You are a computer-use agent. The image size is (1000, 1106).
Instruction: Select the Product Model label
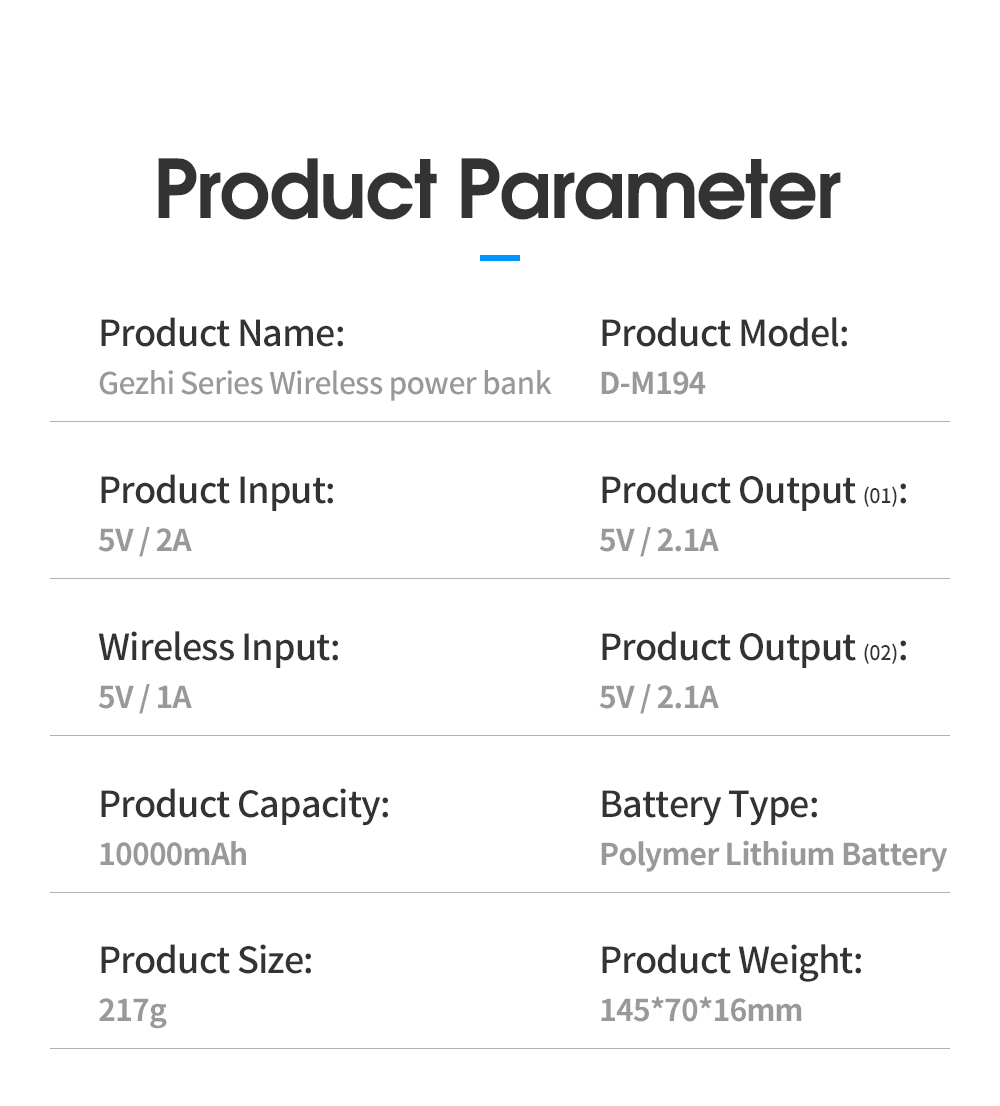click(724, 333)
